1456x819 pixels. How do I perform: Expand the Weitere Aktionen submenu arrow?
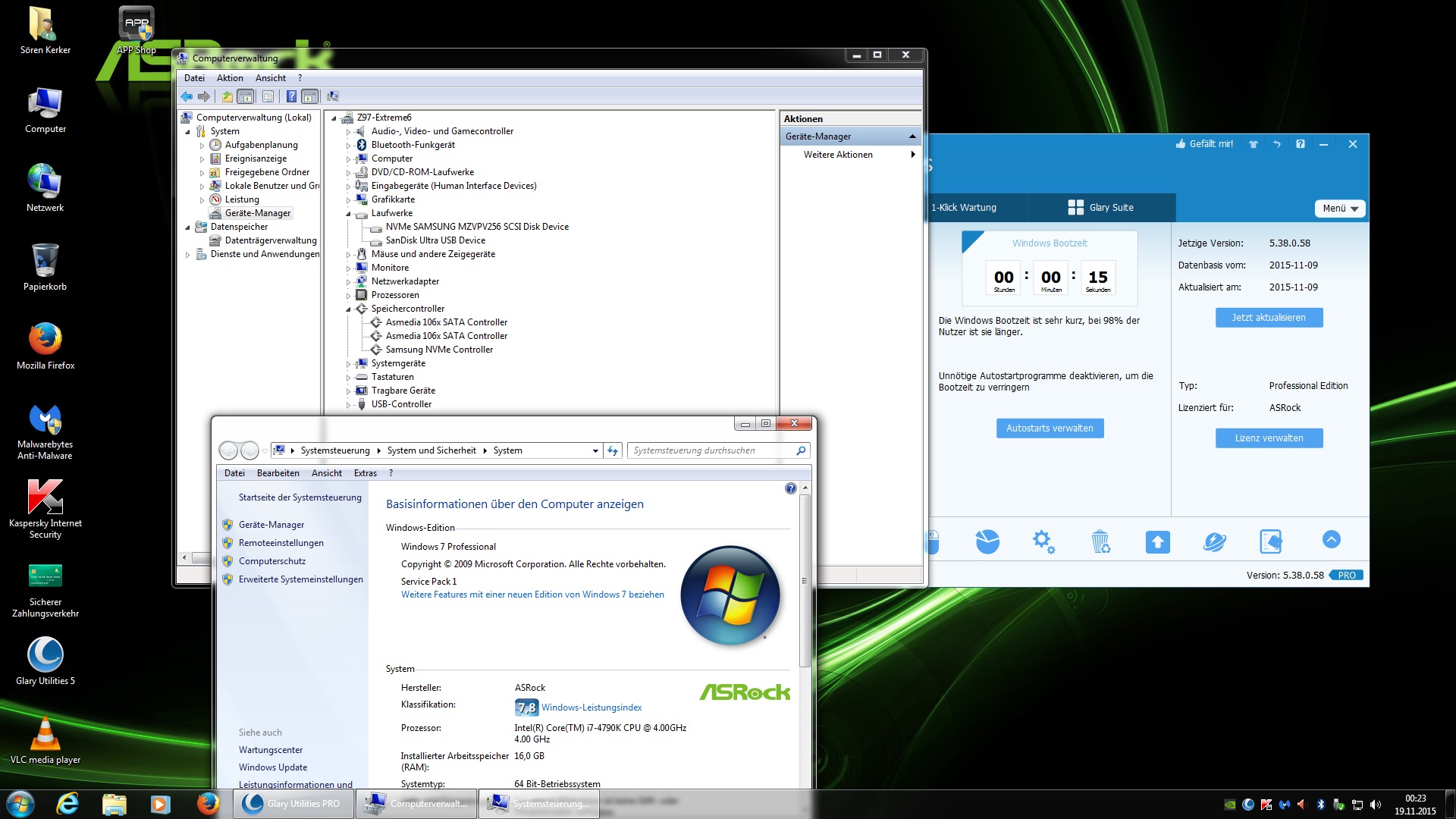click(913, 155)
